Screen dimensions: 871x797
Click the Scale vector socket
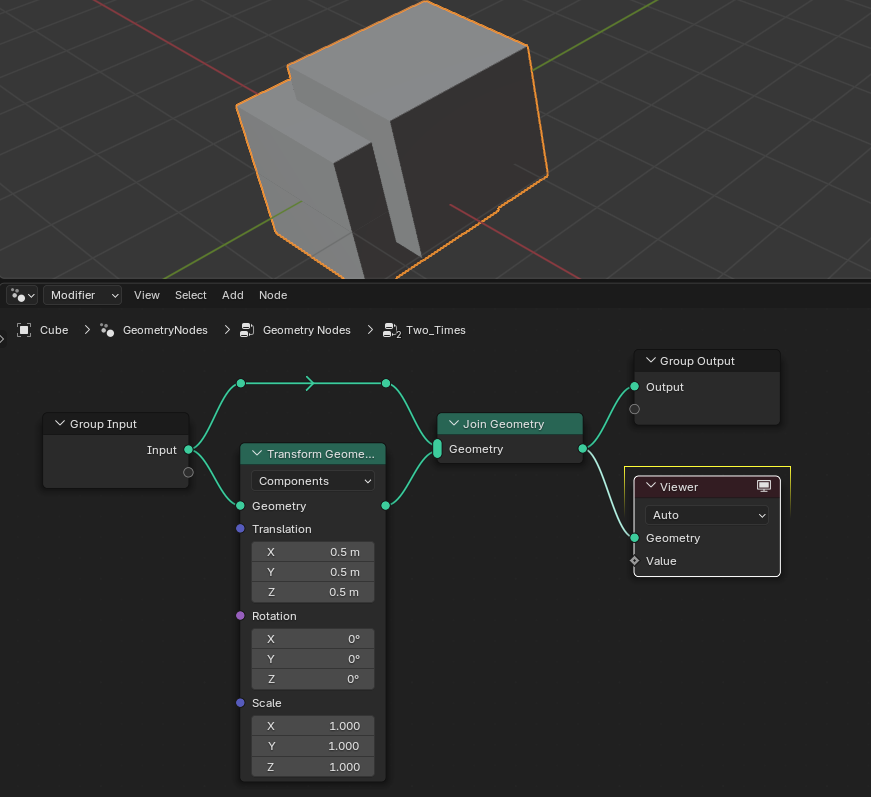click(240, 703)
